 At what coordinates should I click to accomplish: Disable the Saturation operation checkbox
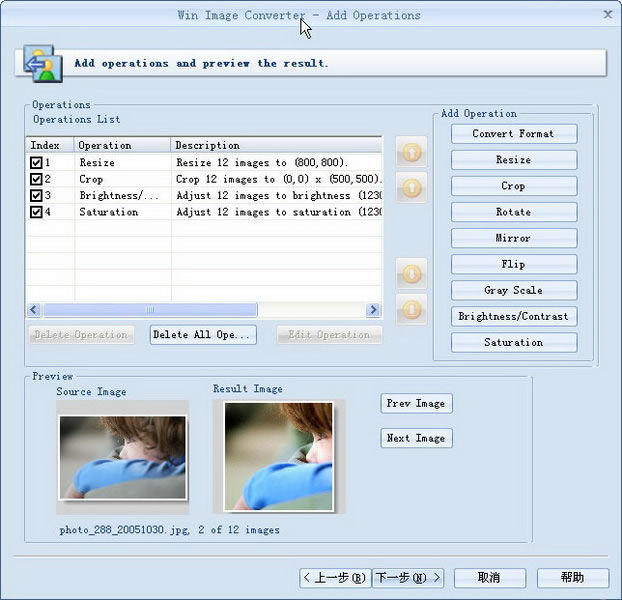point(36,212)
